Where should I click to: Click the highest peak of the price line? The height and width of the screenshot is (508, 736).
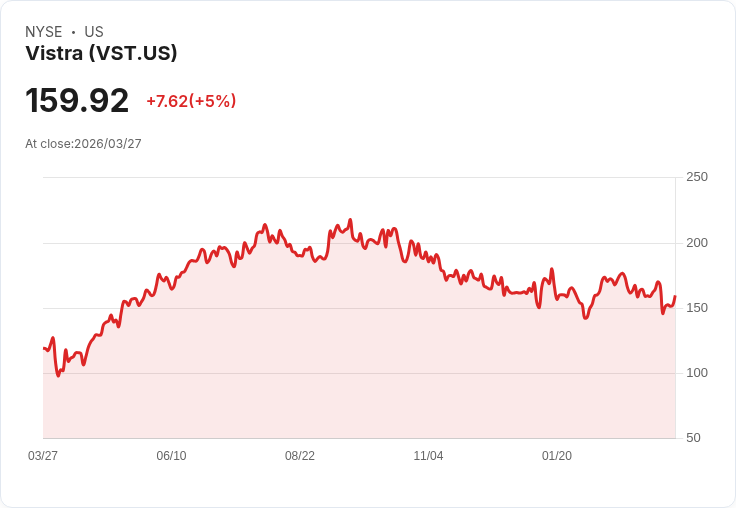[350, 220]
